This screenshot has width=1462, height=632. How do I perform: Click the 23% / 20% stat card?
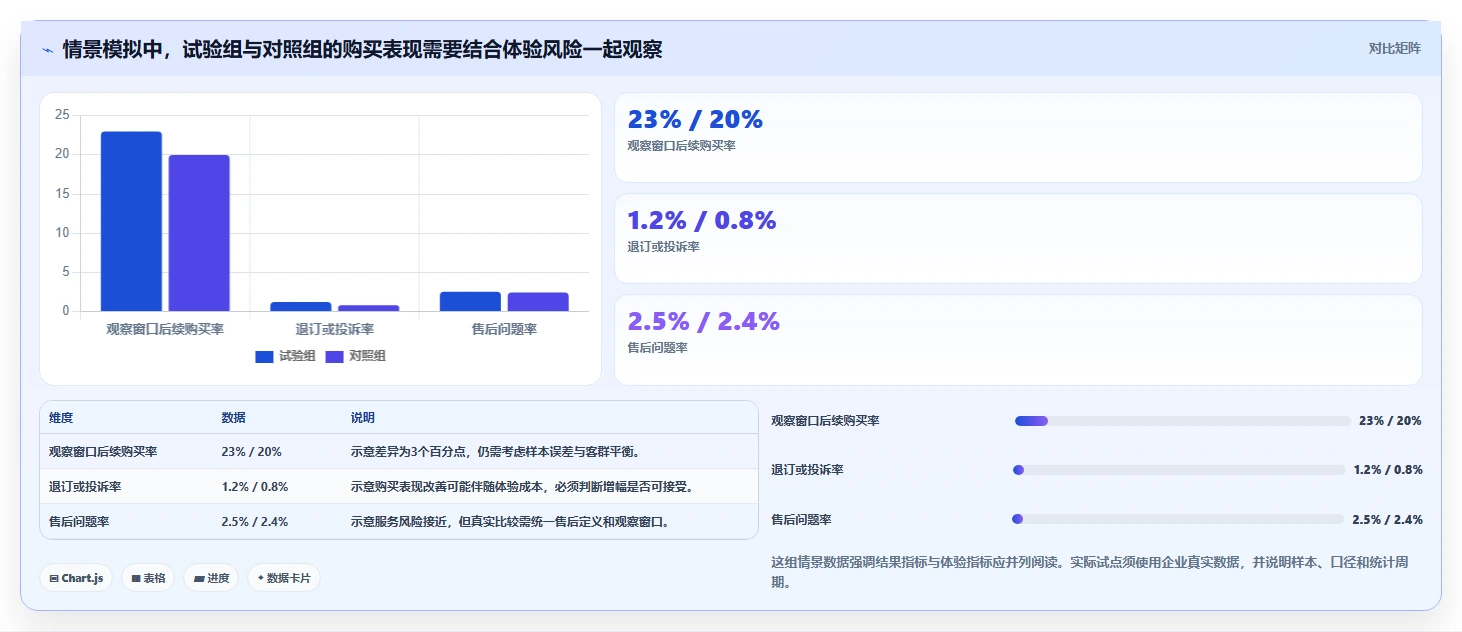(x=1018, y=138)
